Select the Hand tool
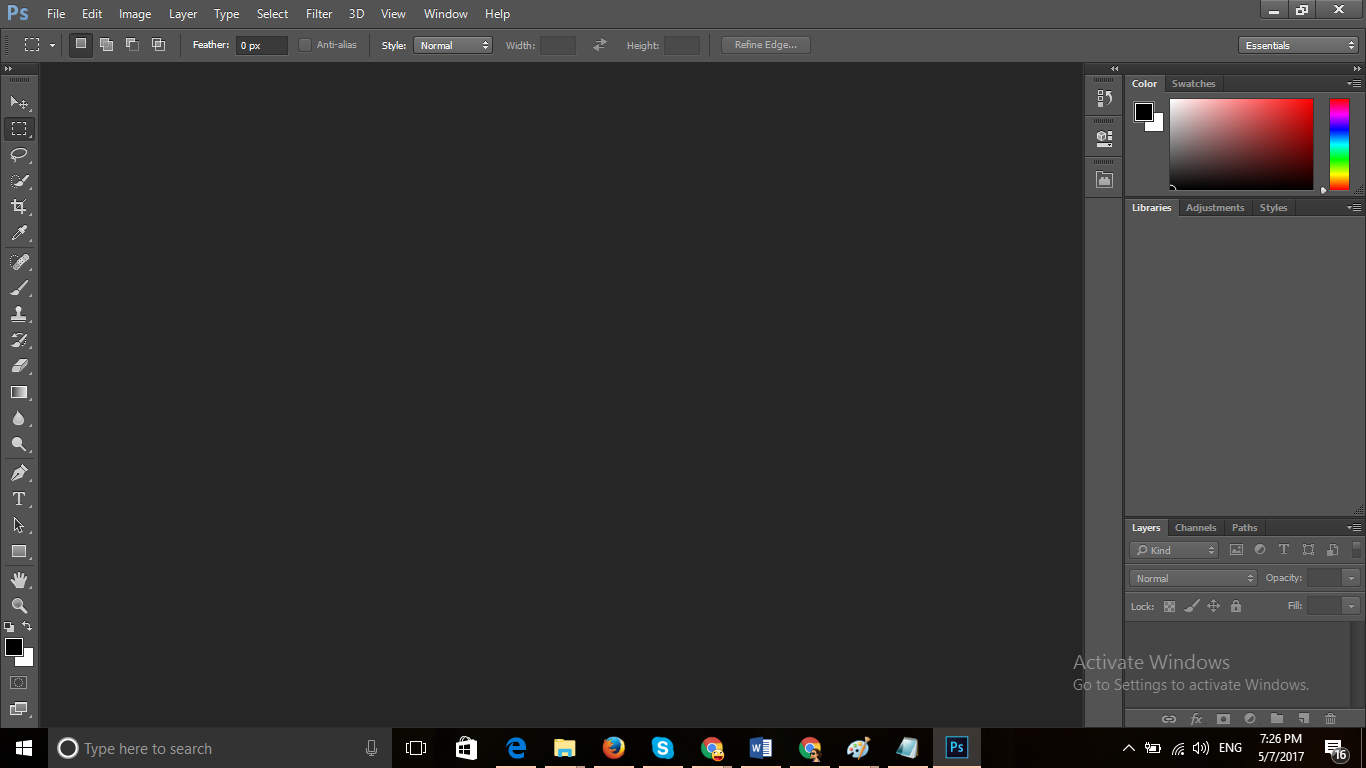Image resolution: width=1366 pixels, height=768 pixels. 19,579
